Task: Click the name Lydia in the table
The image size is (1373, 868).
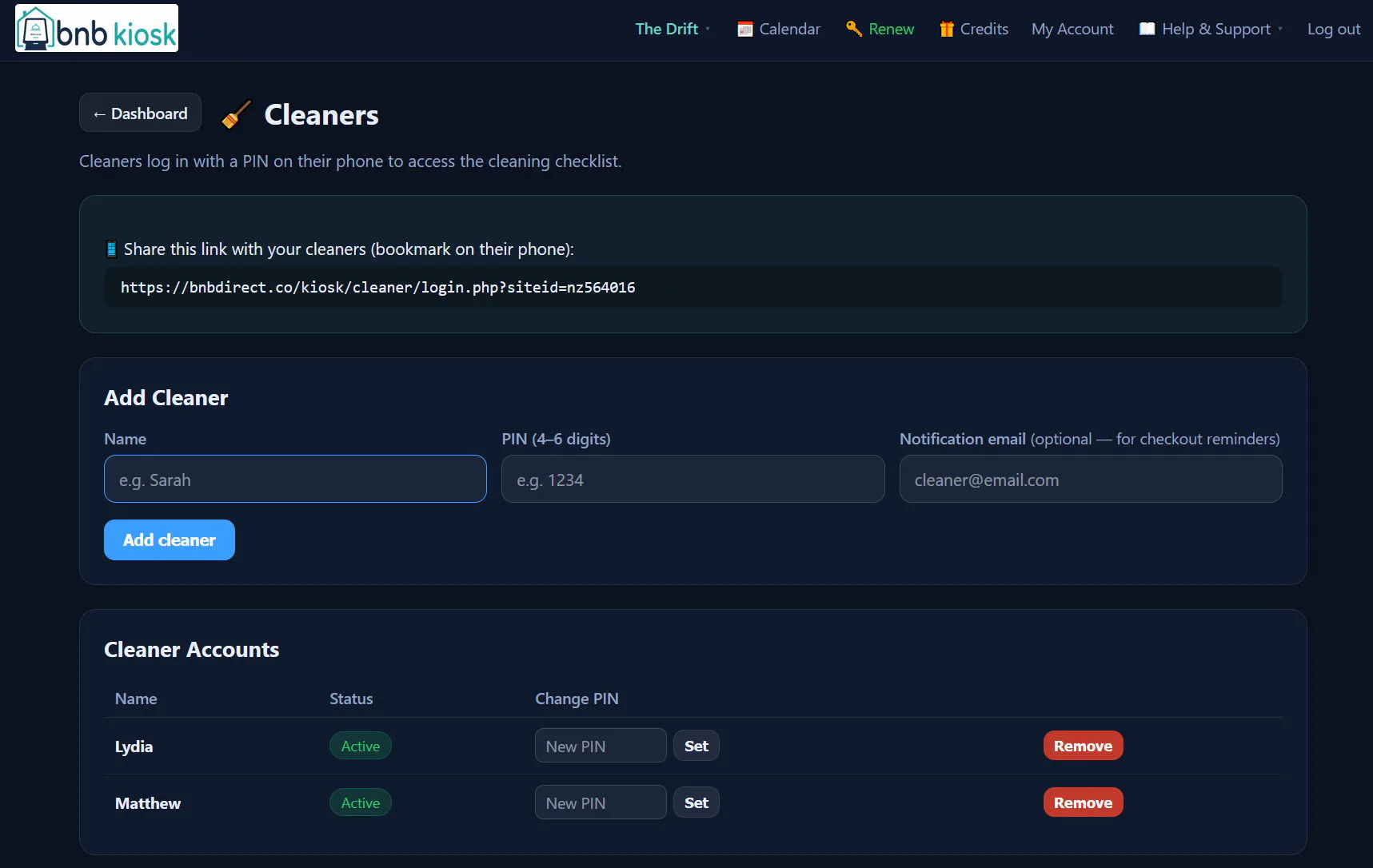Action: tap(134, 747)
